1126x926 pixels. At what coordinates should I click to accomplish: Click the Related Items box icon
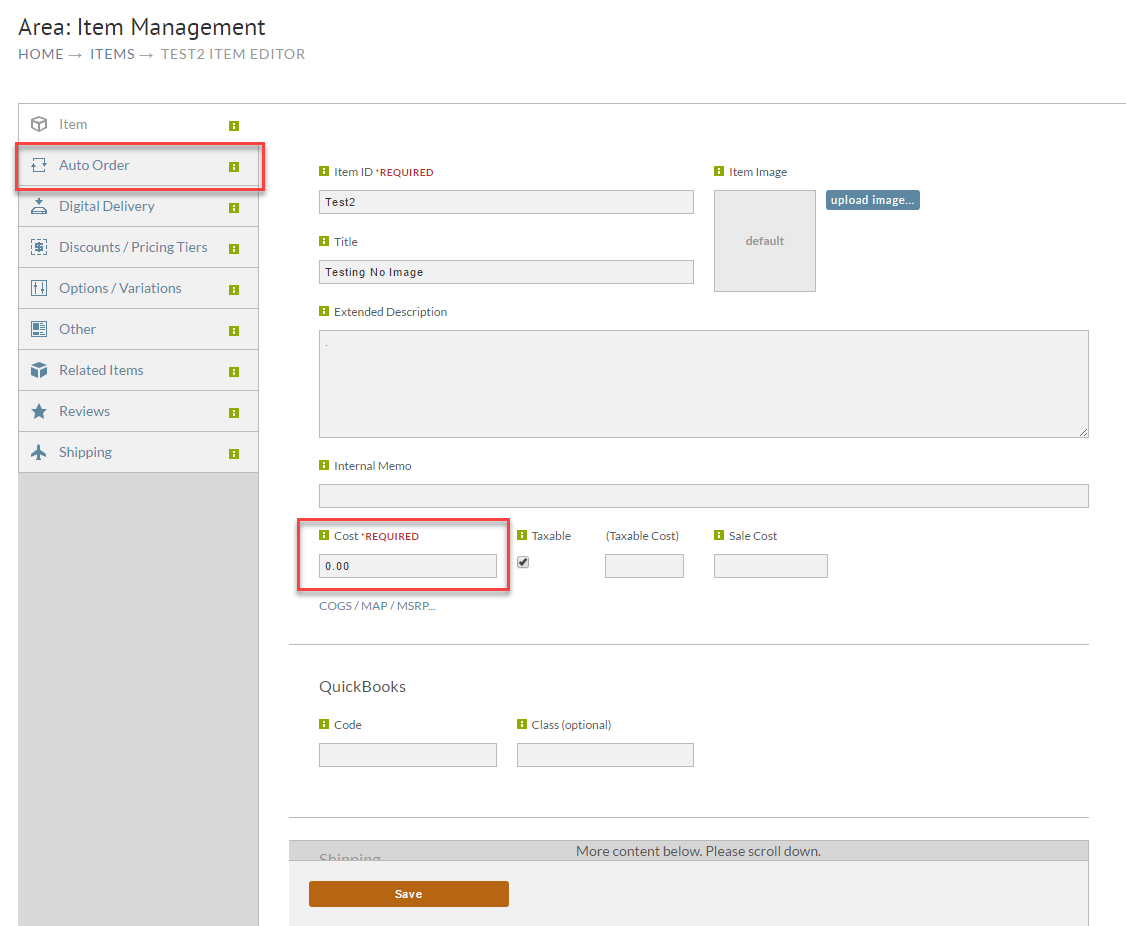click(x=39, y=370)
